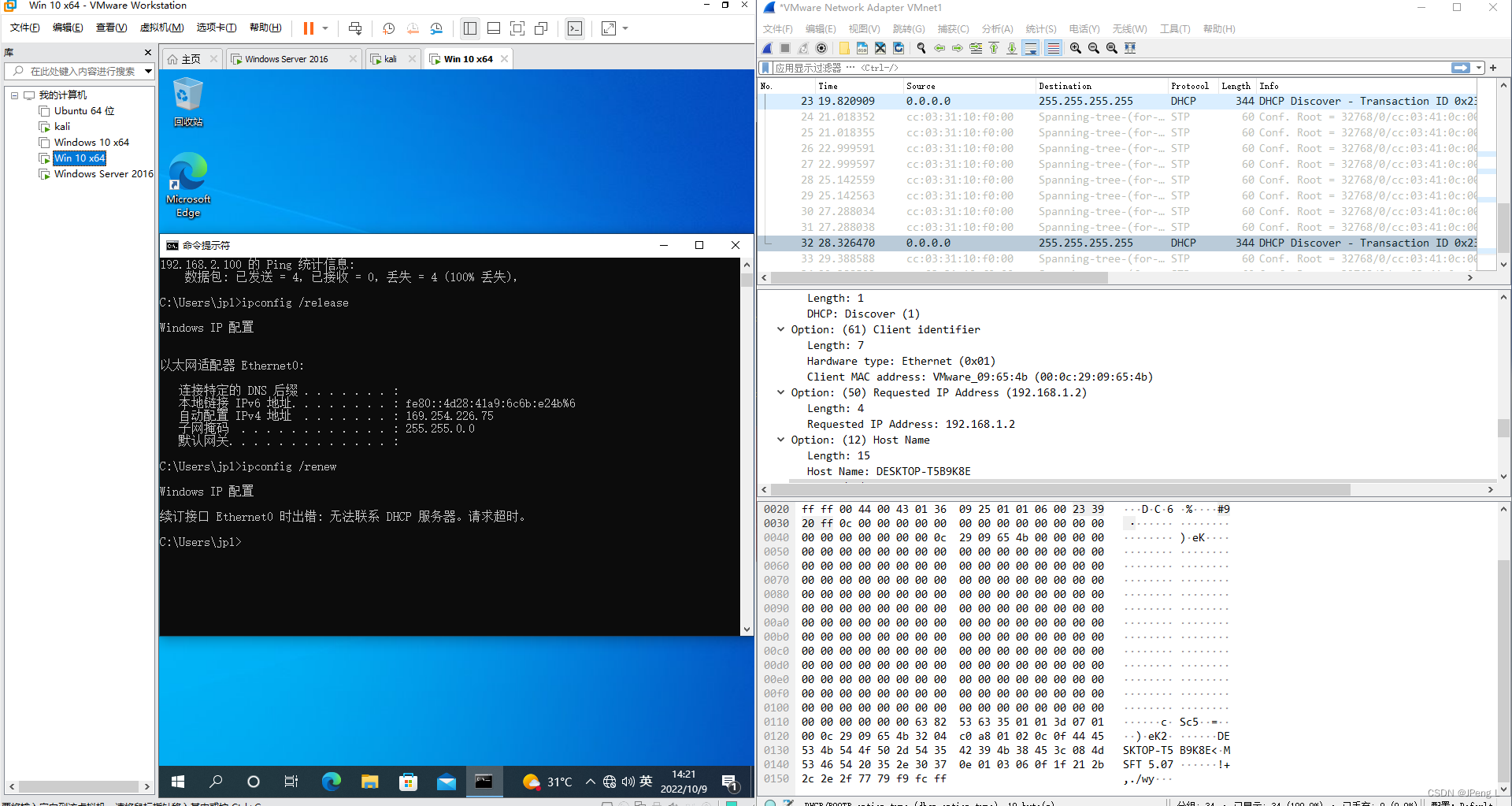Zoom out Wireshark packet text
Screen dimensions: 1512x806
(1094, 48)
